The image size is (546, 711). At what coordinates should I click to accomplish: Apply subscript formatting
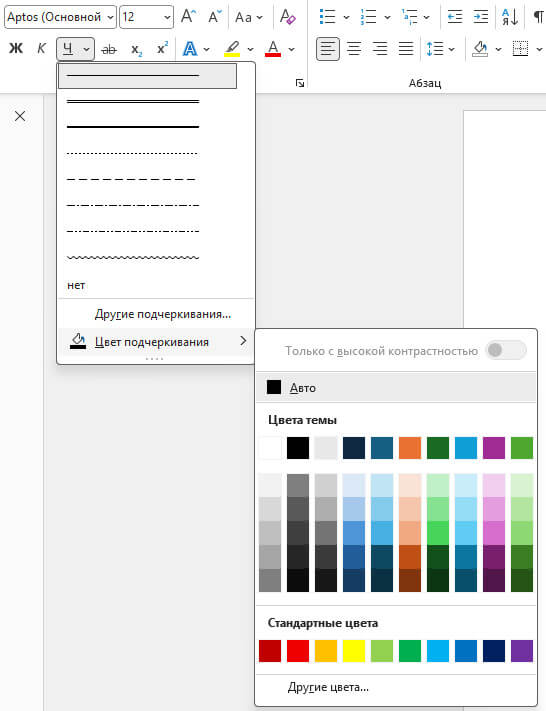(x=136, y=49)
